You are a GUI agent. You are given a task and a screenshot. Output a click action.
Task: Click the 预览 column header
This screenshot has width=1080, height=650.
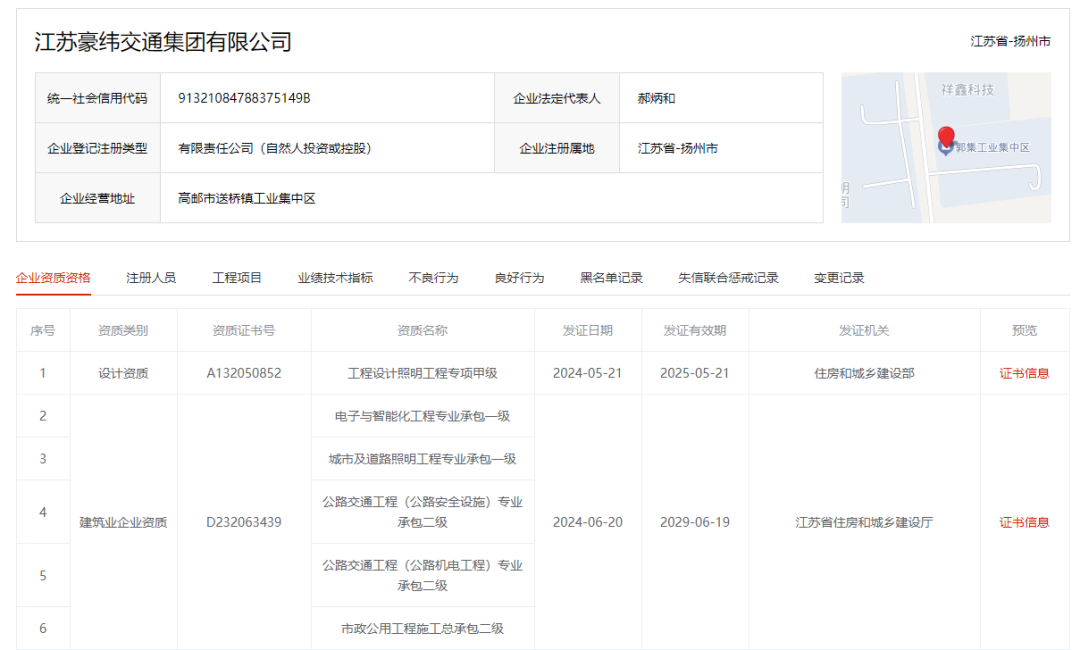[1024, 331]
